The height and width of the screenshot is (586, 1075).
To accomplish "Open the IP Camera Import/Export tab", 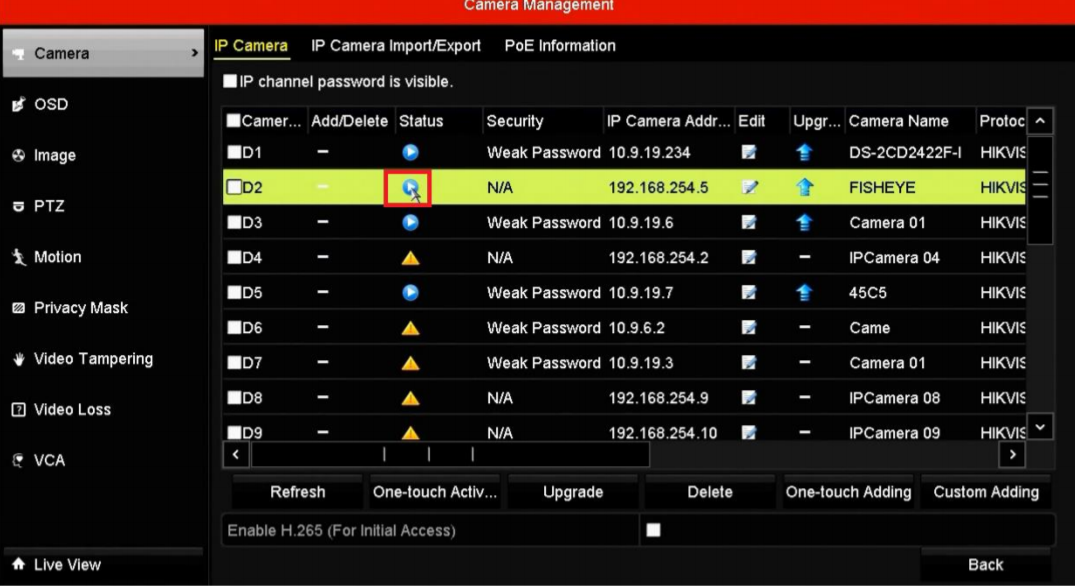I will click(x=394, y=45).
